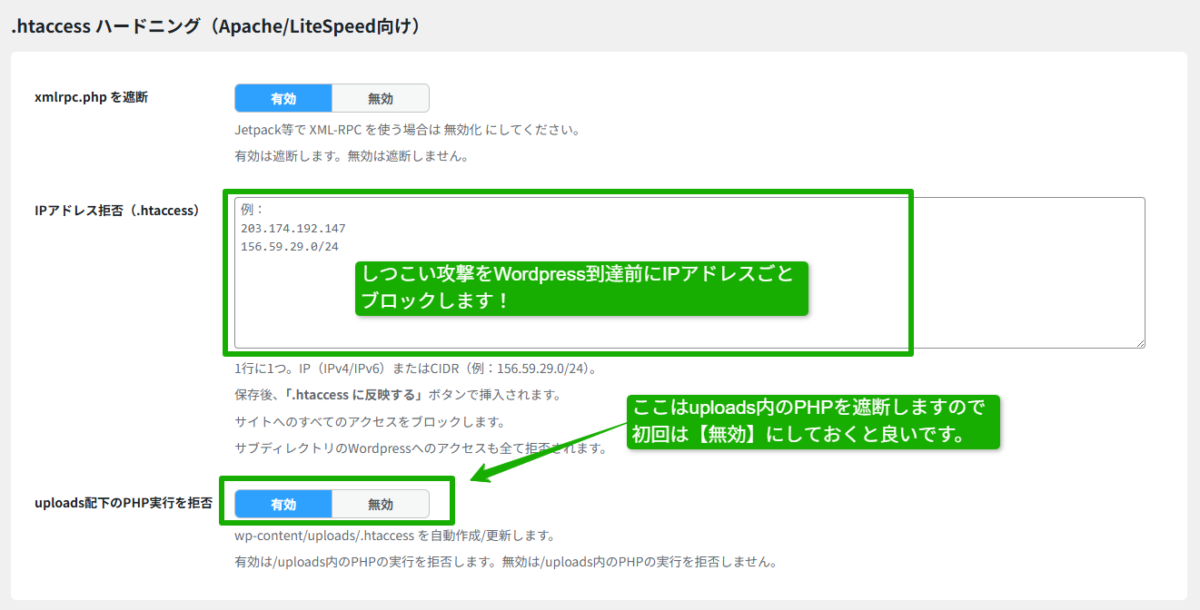
Task: Click the example IP 203.174.192.147 placeholder line
Action: pyautogui.click(x=293, y=228)
